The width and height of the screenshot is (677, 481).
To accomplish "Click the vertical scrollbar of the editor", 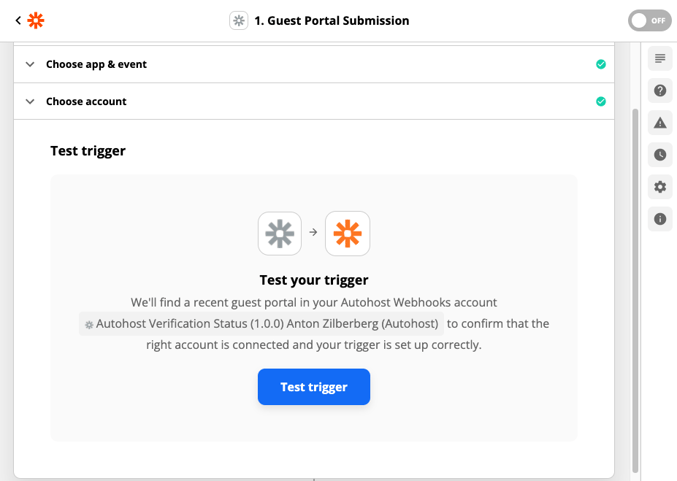I will [635, 290].
